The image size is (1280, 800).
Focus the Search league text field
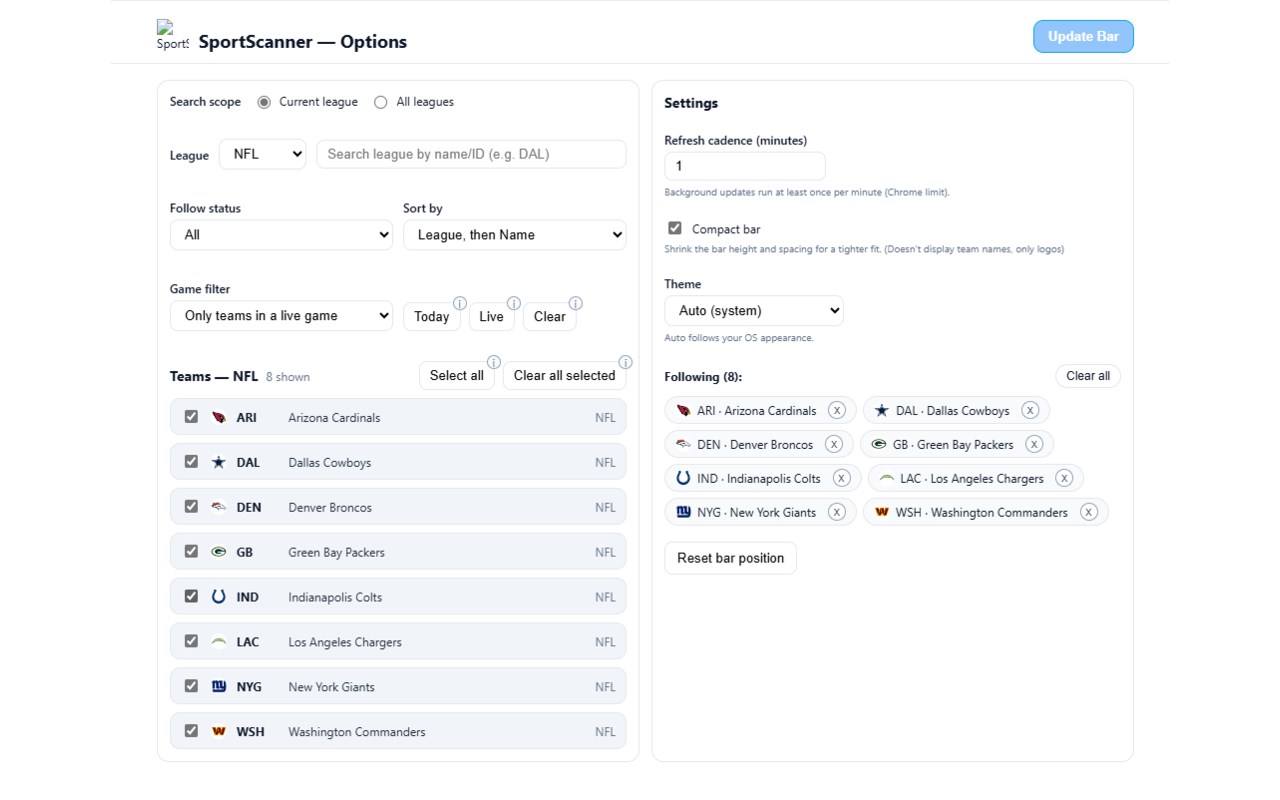(471, 154)
